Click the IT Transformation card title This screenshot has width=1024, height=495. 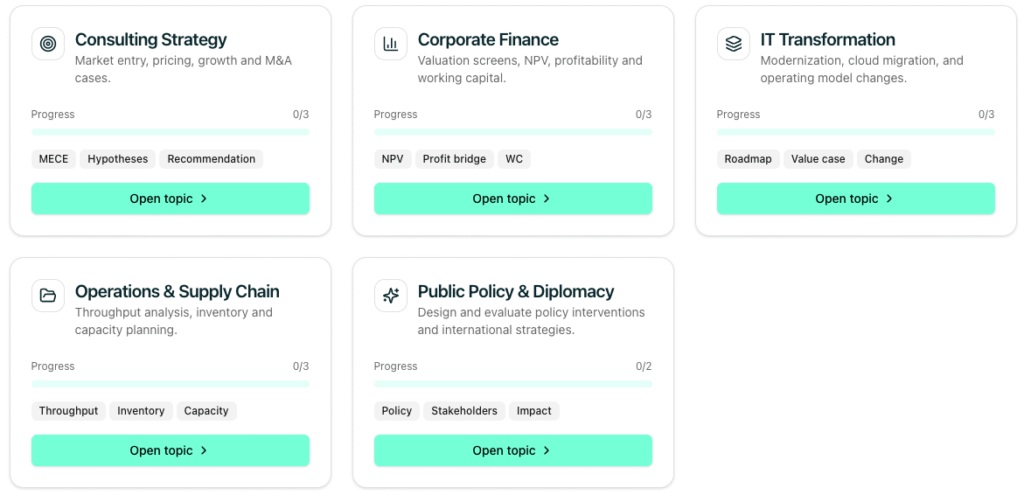coord(827,40)
